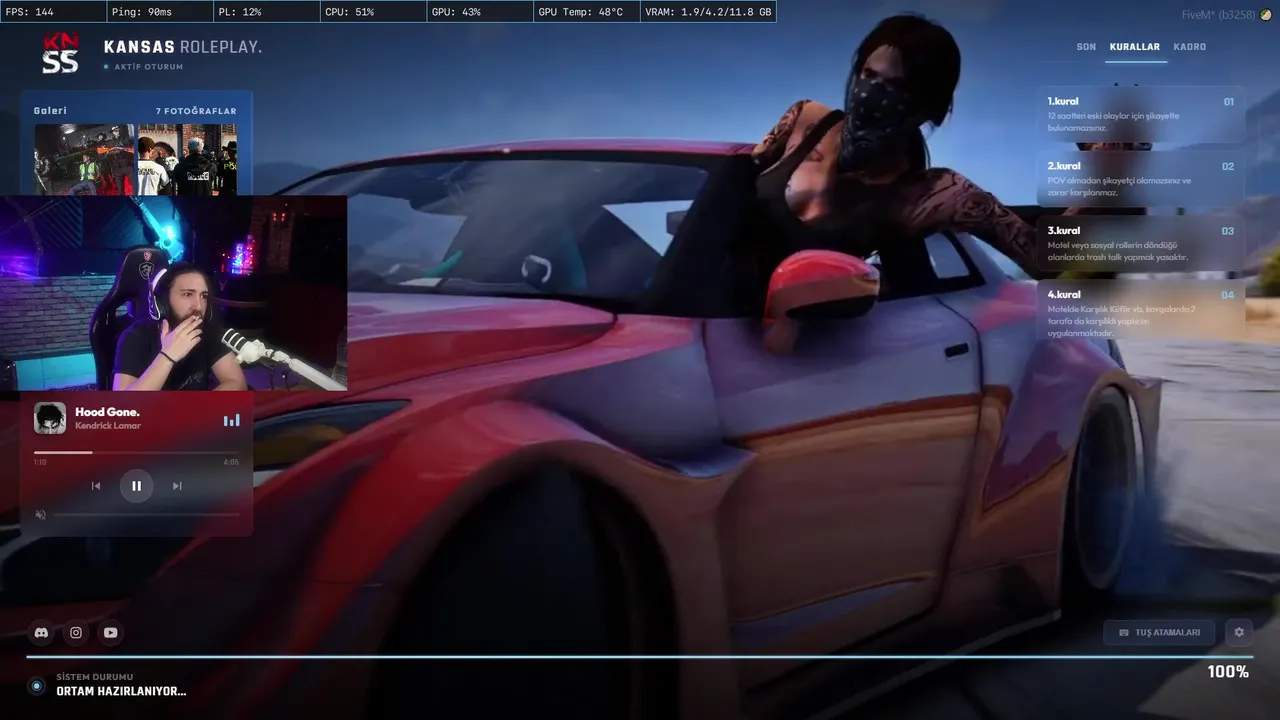Click the 100% loading percentage
This screenshot has width=1280, height=720.
(1228, 672)
